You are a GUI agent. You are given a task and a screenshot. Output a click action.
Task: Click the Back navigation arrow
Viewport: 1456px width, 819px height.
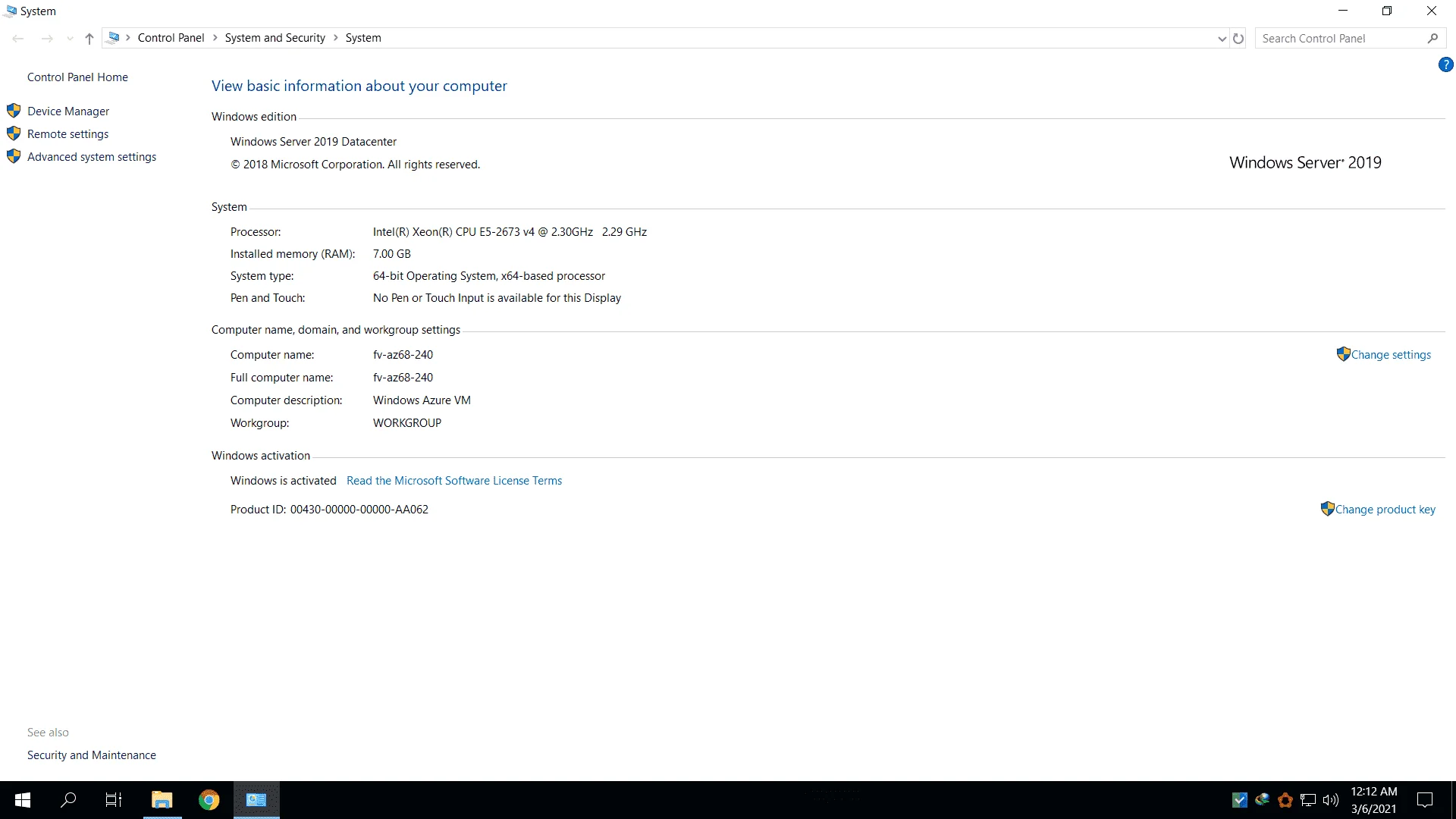click(x=18, y=39)
